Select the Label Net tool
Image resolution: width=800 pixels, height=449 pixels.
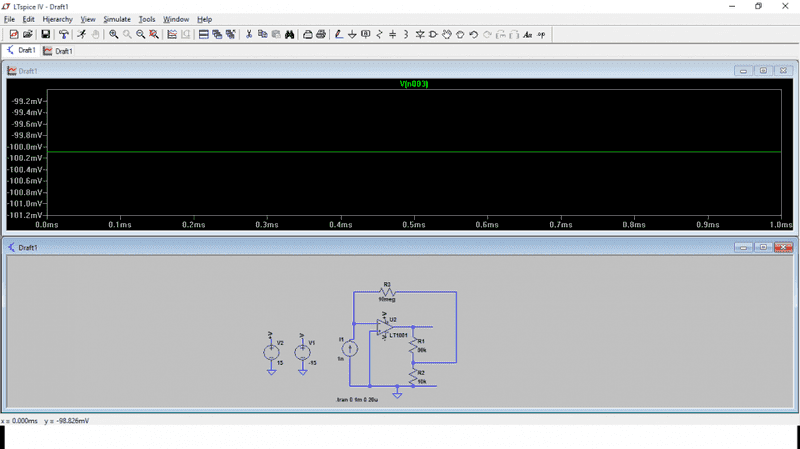pos(366,34)
